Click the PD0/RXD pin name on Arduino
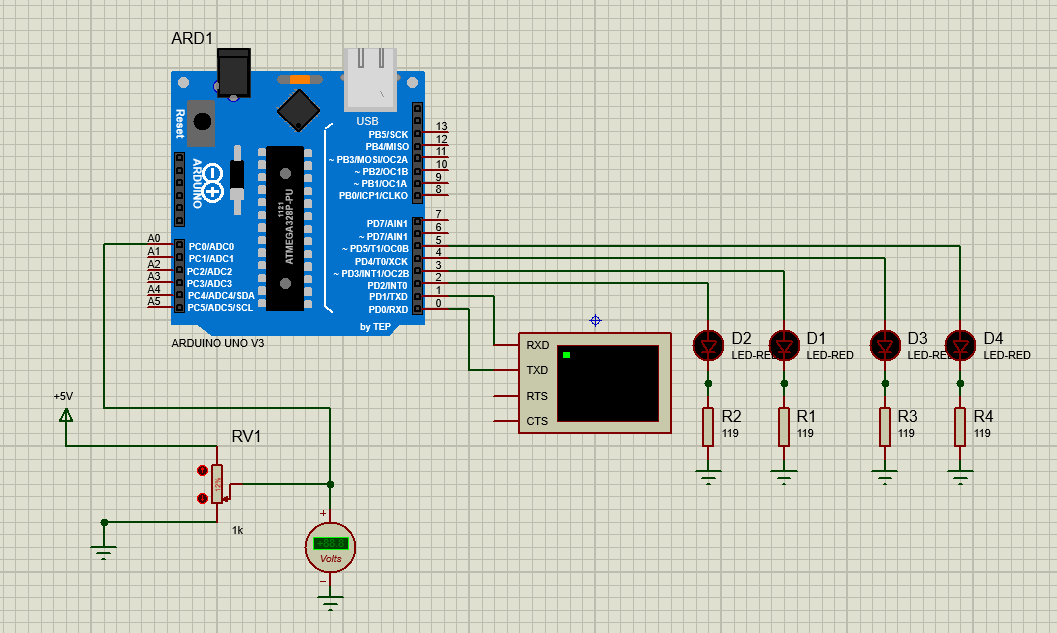This screenshot has width=1057, height=633. click(388, 309)
